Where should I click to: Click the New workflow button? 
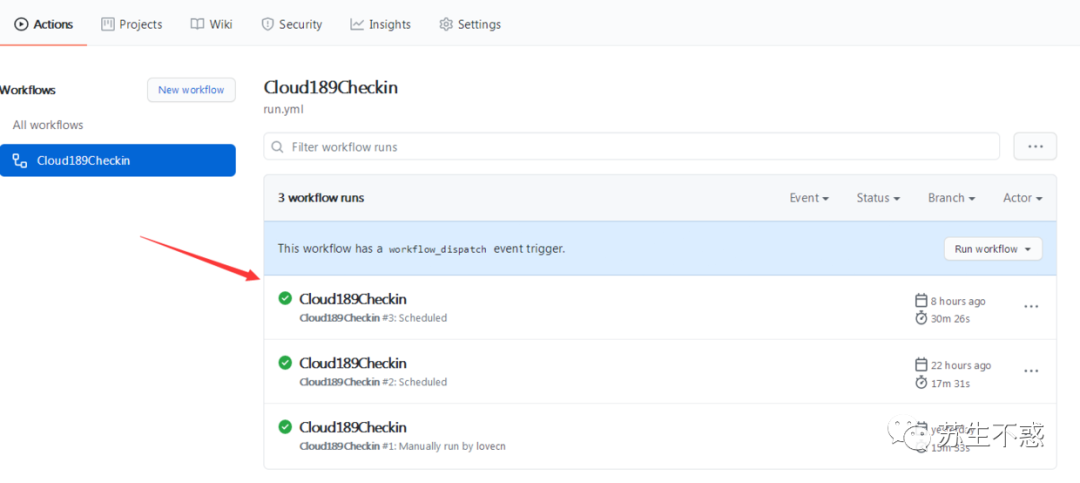pyautogui.click(x=191, y=90)
